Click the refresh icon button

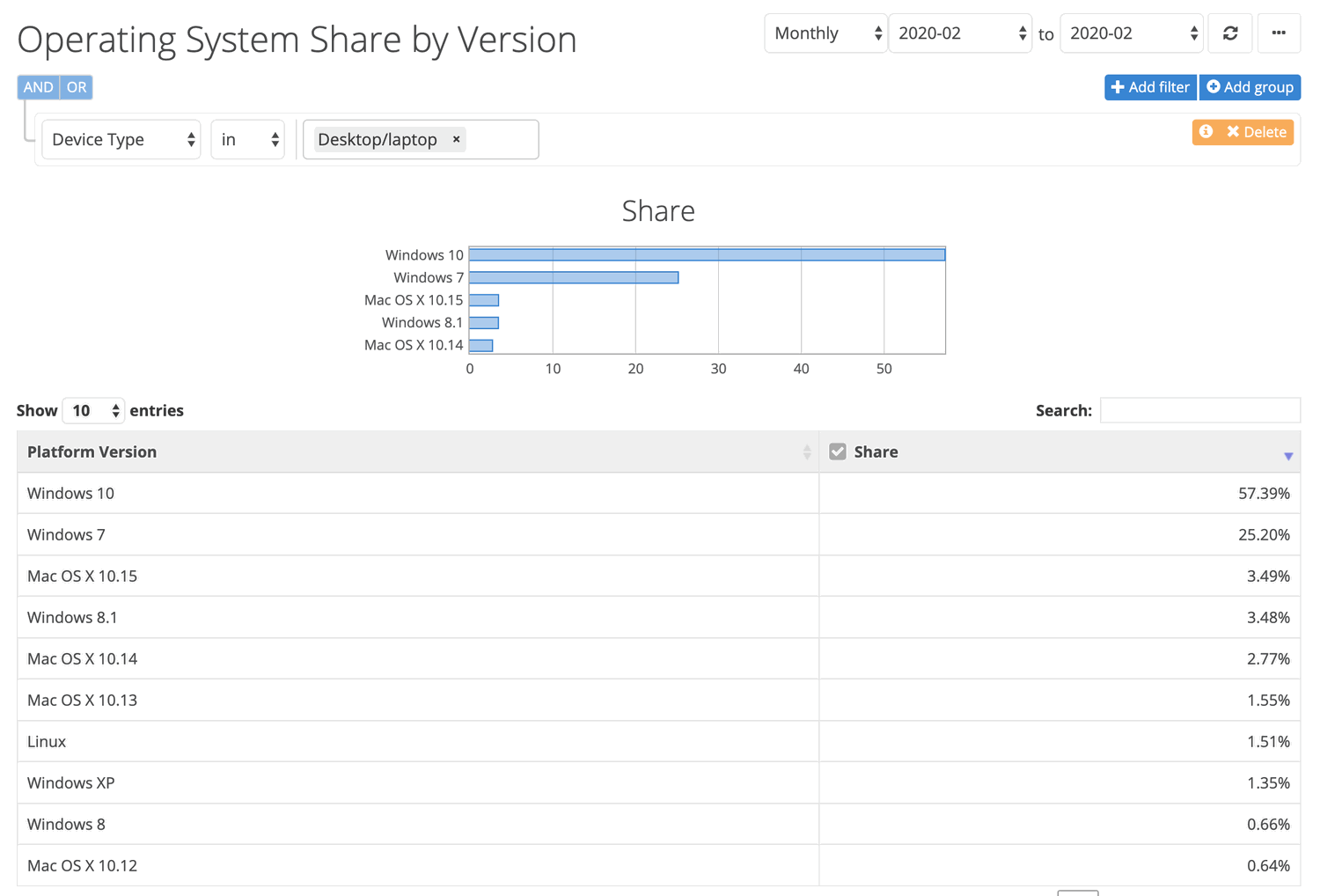1230,33
